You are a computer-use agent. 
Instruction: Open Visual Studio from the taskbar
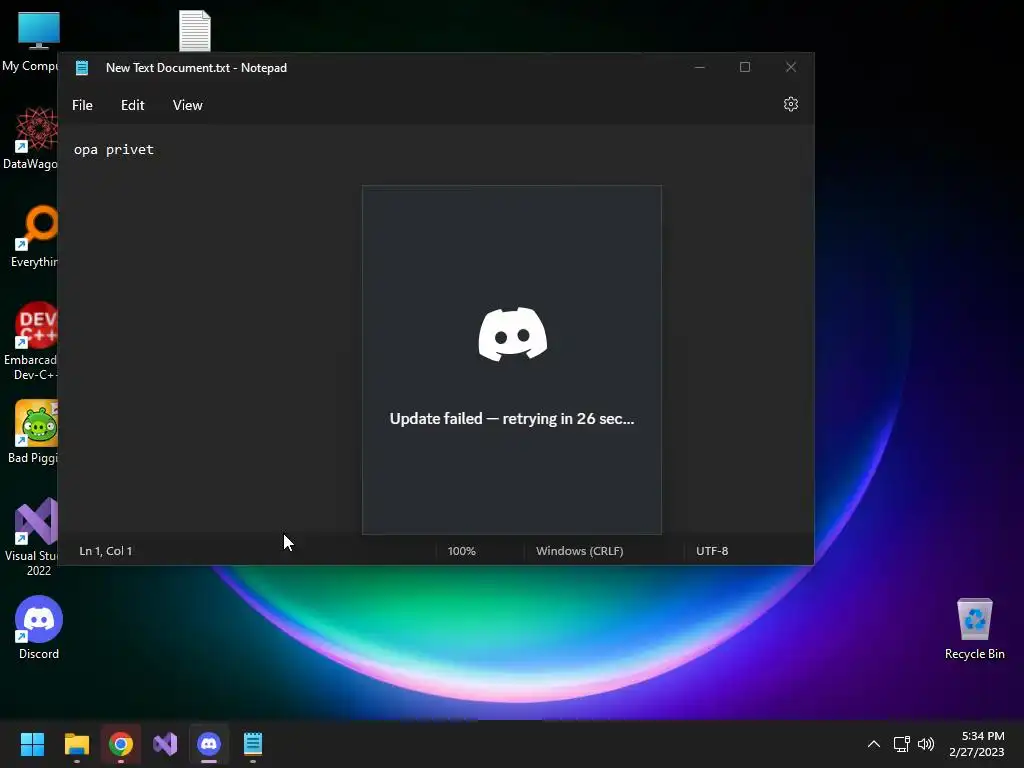[x=165, y=744]
